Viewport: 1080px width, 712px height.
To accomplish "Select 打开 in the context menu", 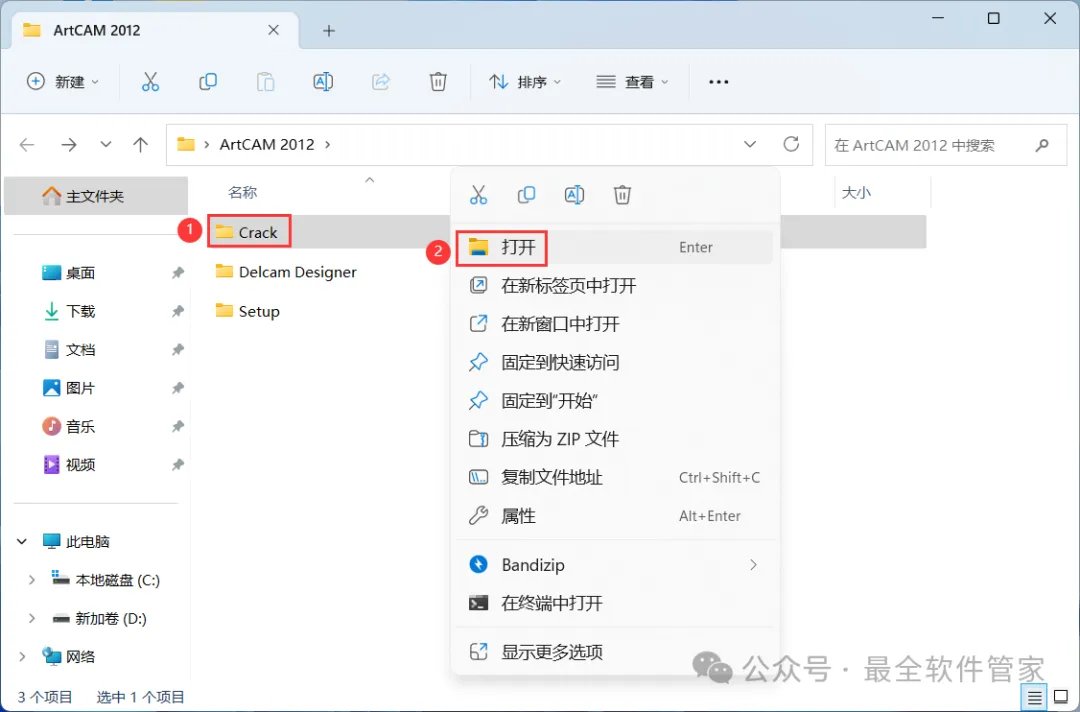I will (614, 247).
